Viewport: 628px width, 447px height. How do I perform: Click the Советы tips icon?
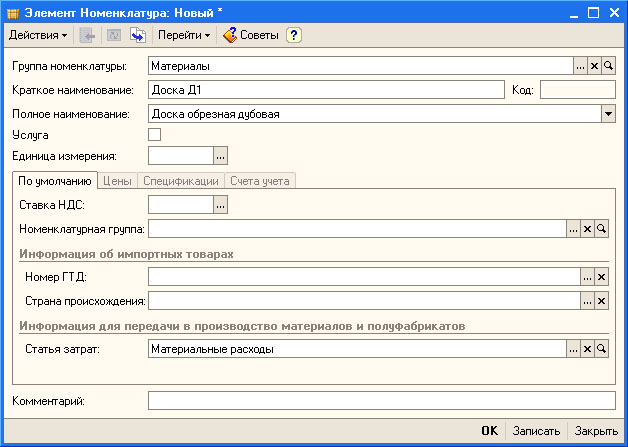click(x=230, y=35)
